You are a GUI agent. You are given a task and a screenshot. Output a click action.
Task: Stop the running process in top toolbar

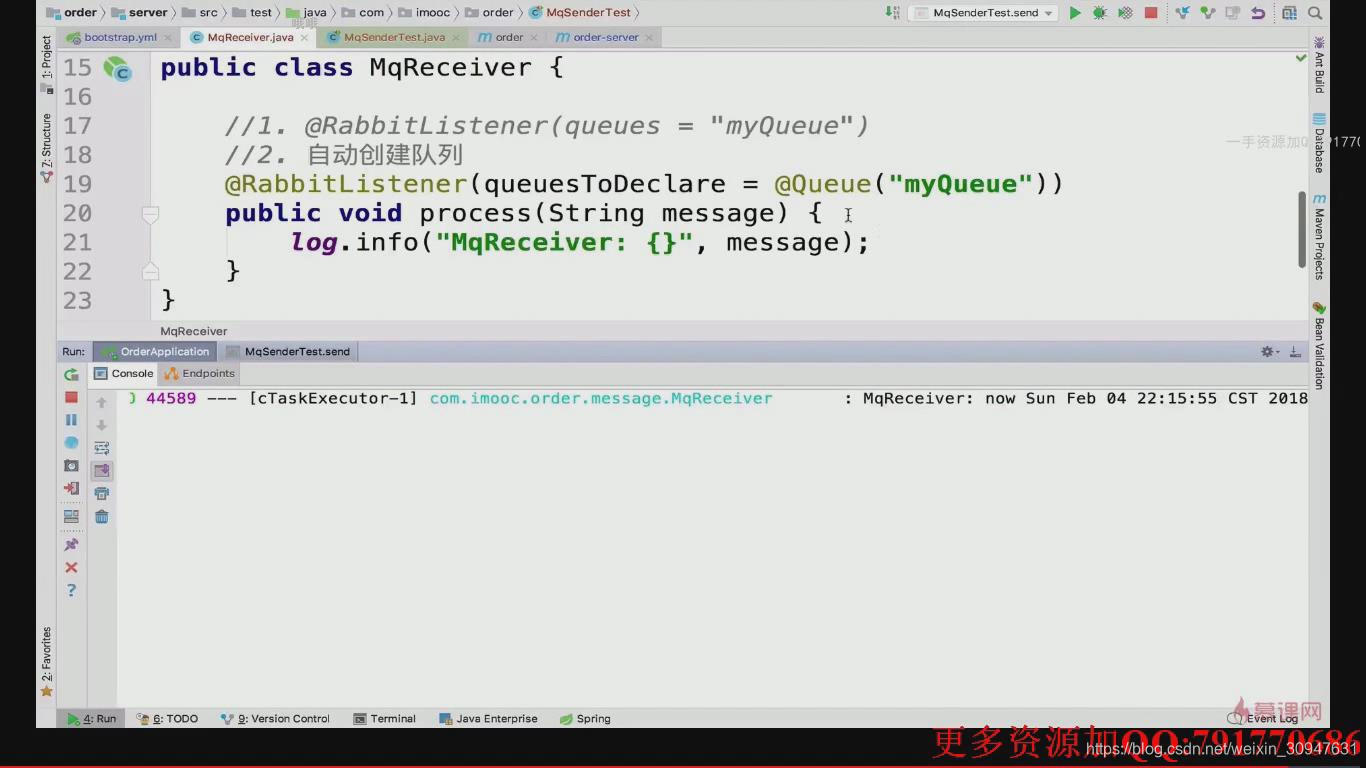[x=1151, y=13]
